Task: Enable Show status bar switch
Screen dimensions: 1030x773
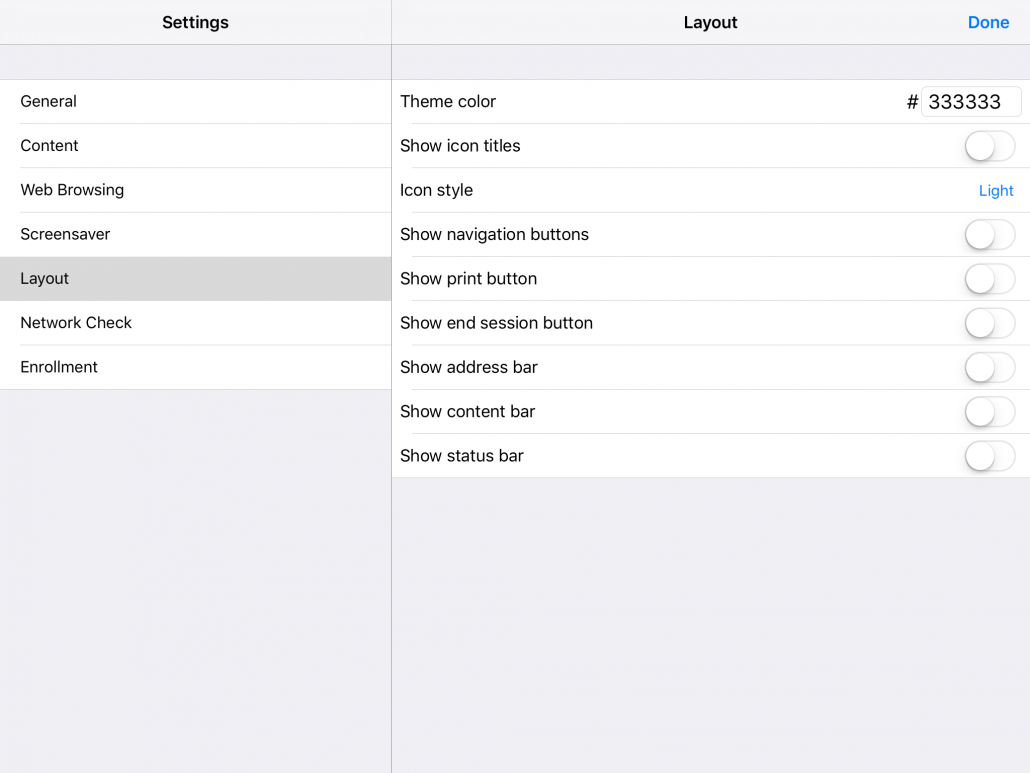Action: tap(989, 456)
